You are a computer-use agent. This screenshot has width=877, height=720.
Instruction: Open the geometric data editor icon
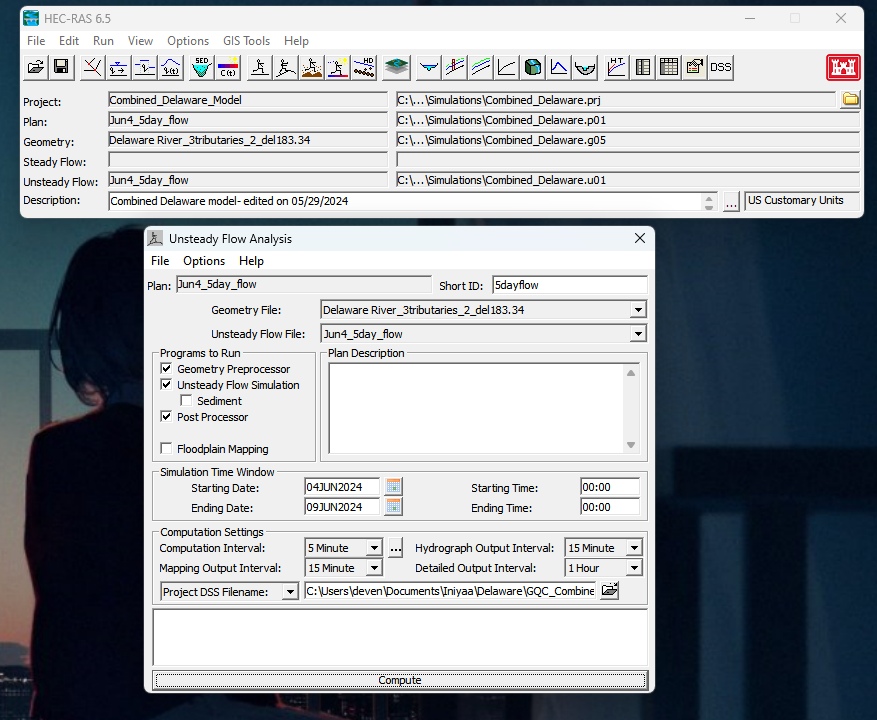(92, 68)
